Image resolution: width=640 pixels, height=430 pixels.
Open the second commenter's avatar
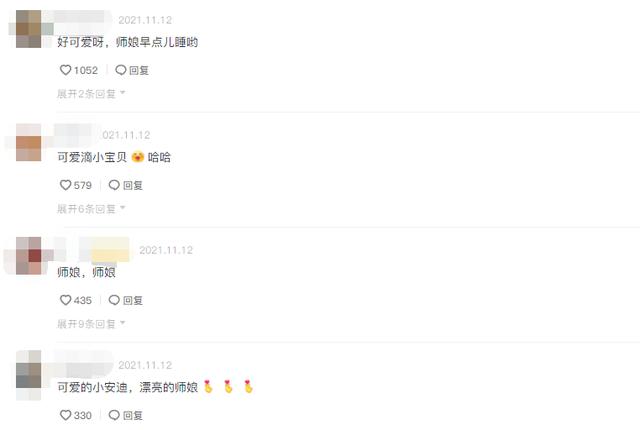click(x=29, y=142)
